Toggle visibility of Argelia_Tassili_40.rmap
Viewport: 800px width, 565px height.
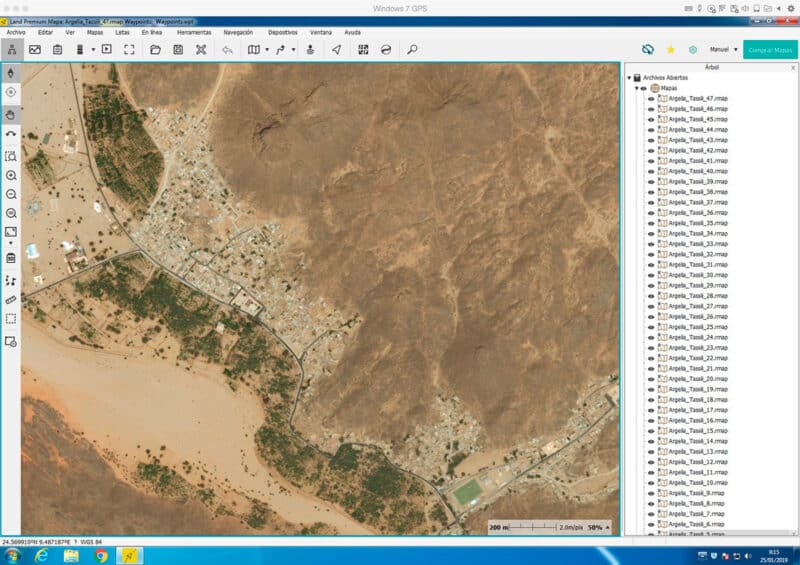(651, 171)
